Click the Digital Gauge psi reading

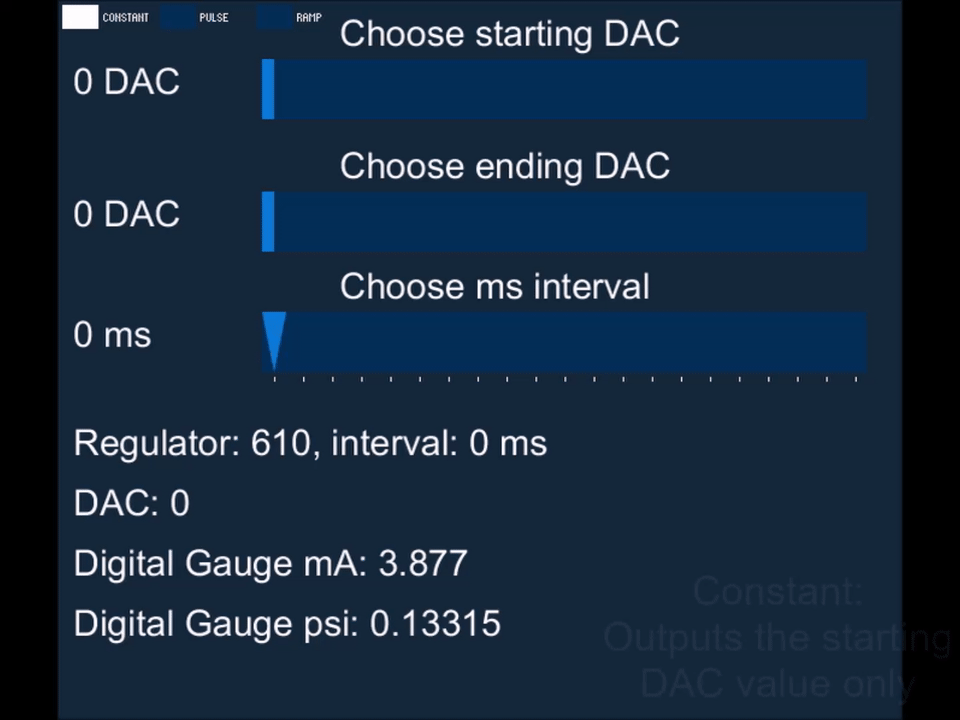[287, 623]
